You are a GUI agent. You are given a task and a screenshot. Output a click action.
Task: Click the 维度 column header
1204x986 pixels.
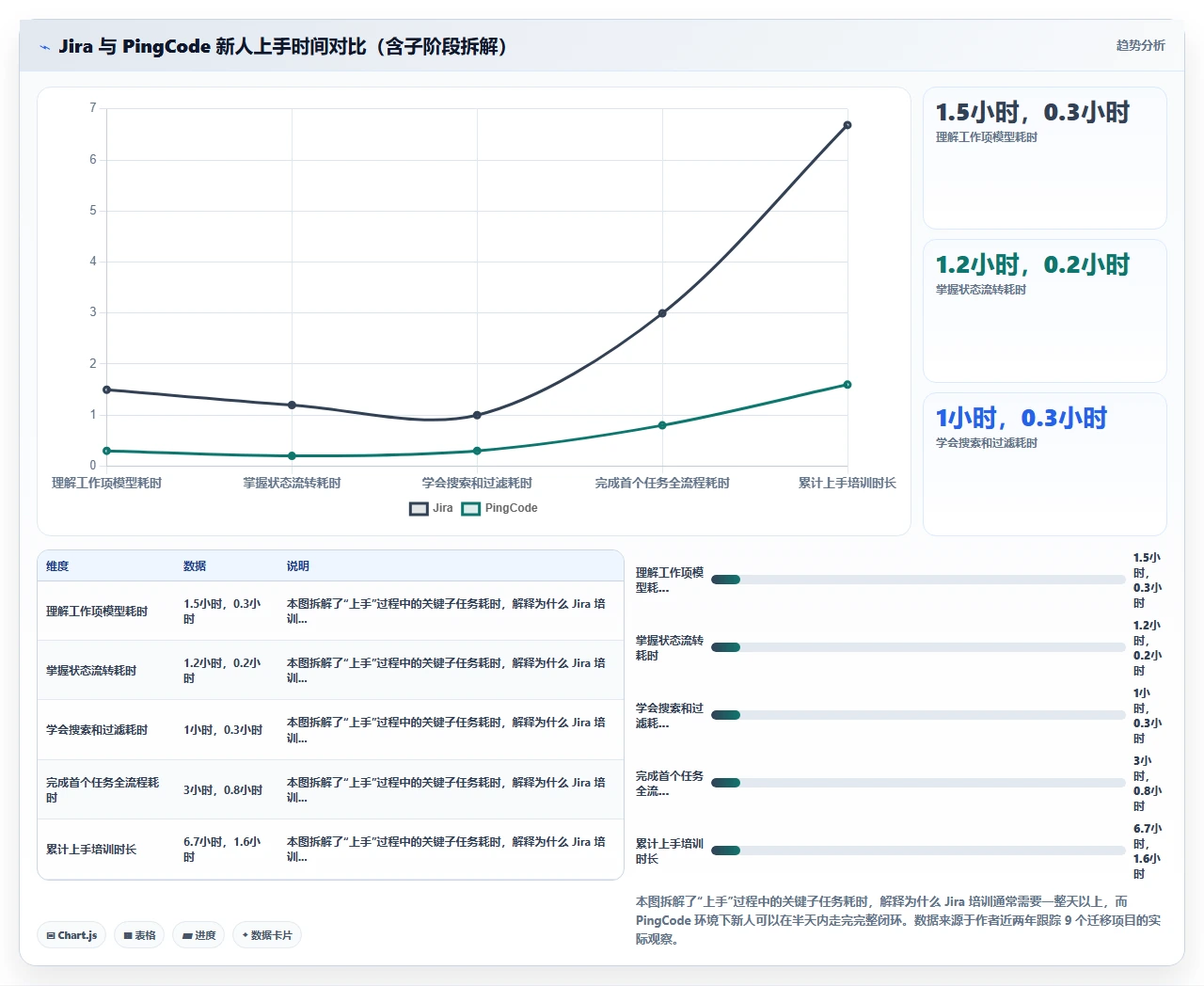[57, 566]
